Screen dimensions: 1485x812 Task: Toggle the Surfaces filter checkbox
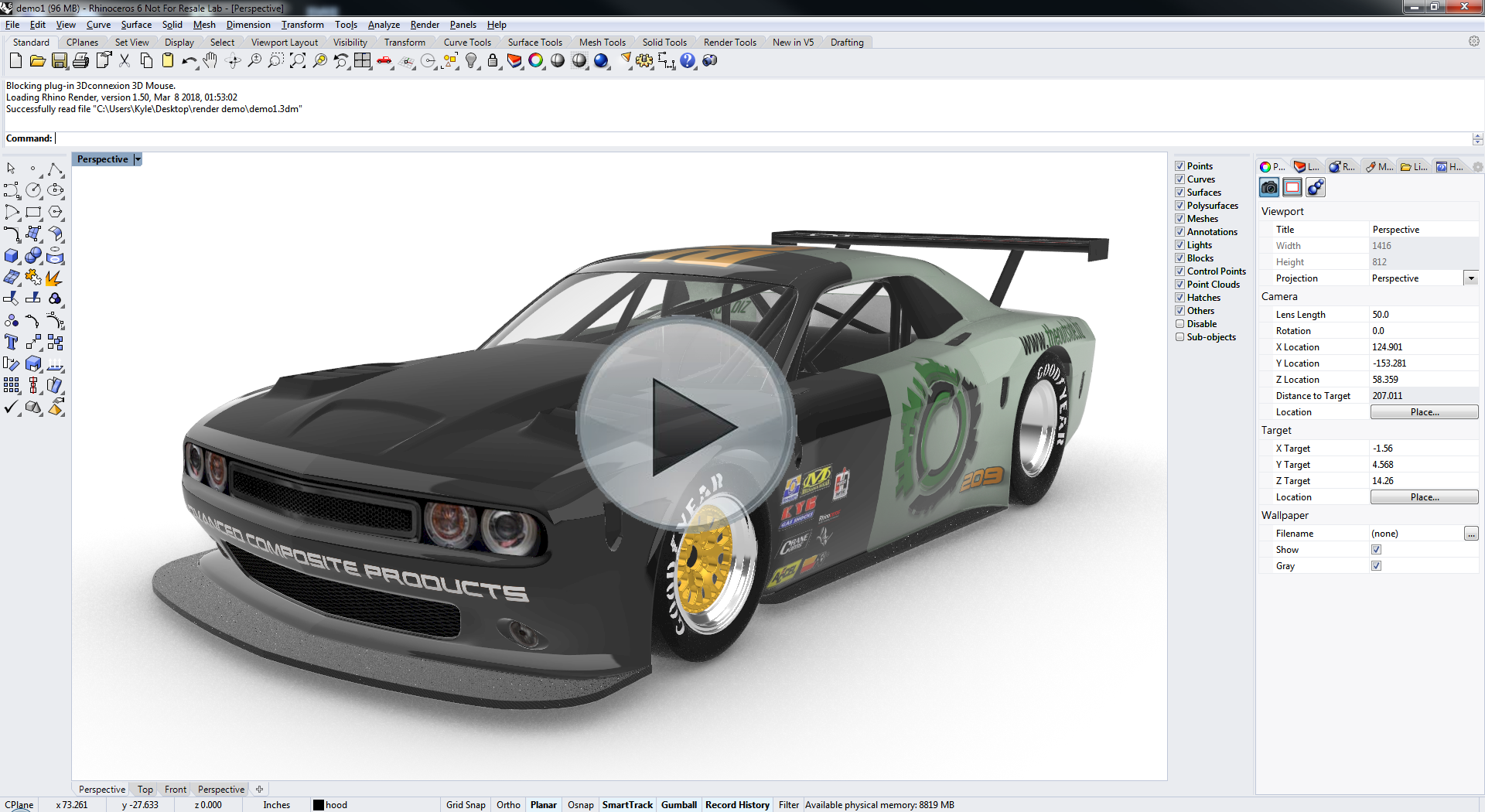[x=1180, y=193]
